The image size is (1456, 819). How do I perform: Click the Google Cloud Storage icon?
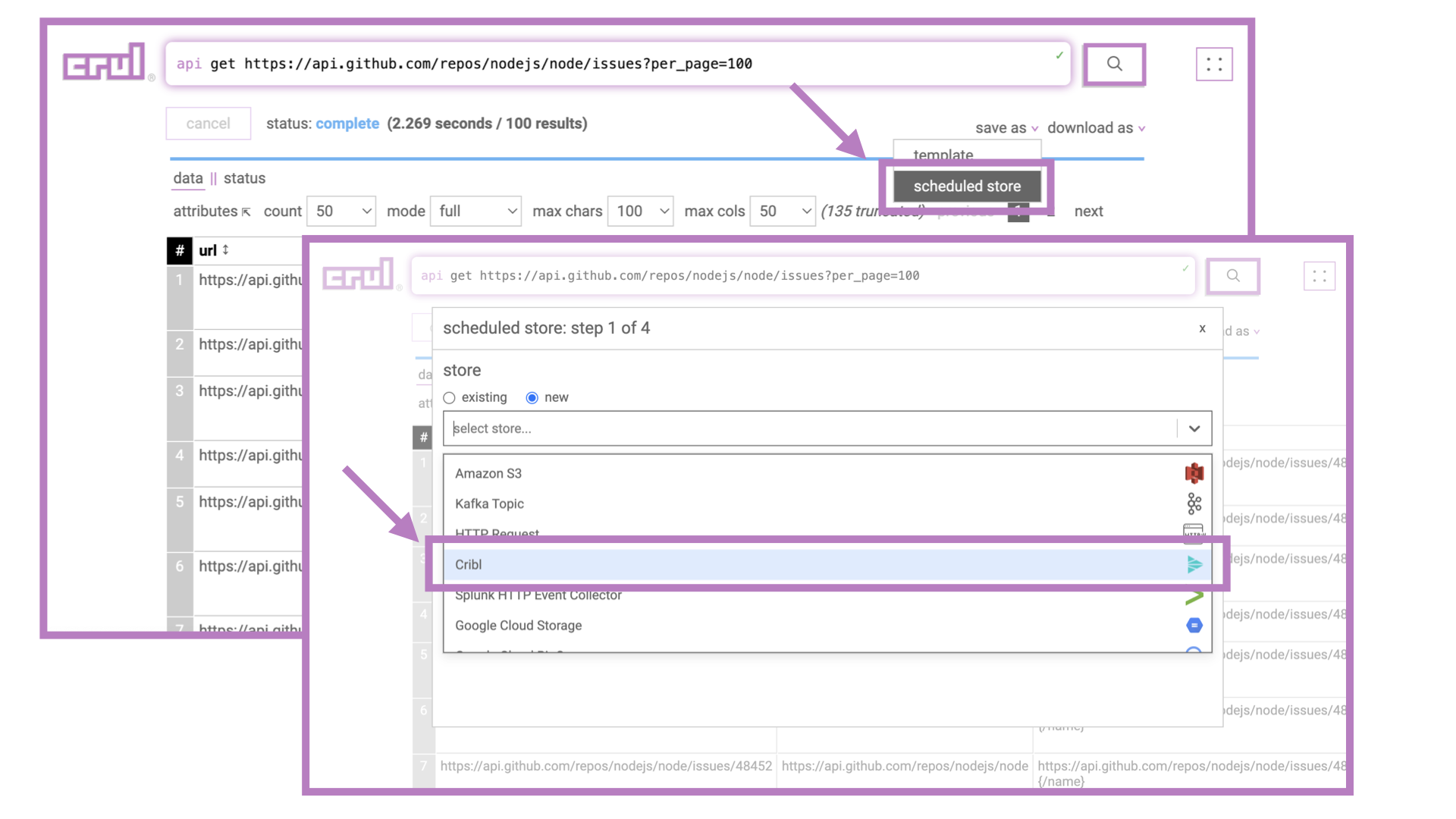tap(1194, 626)
